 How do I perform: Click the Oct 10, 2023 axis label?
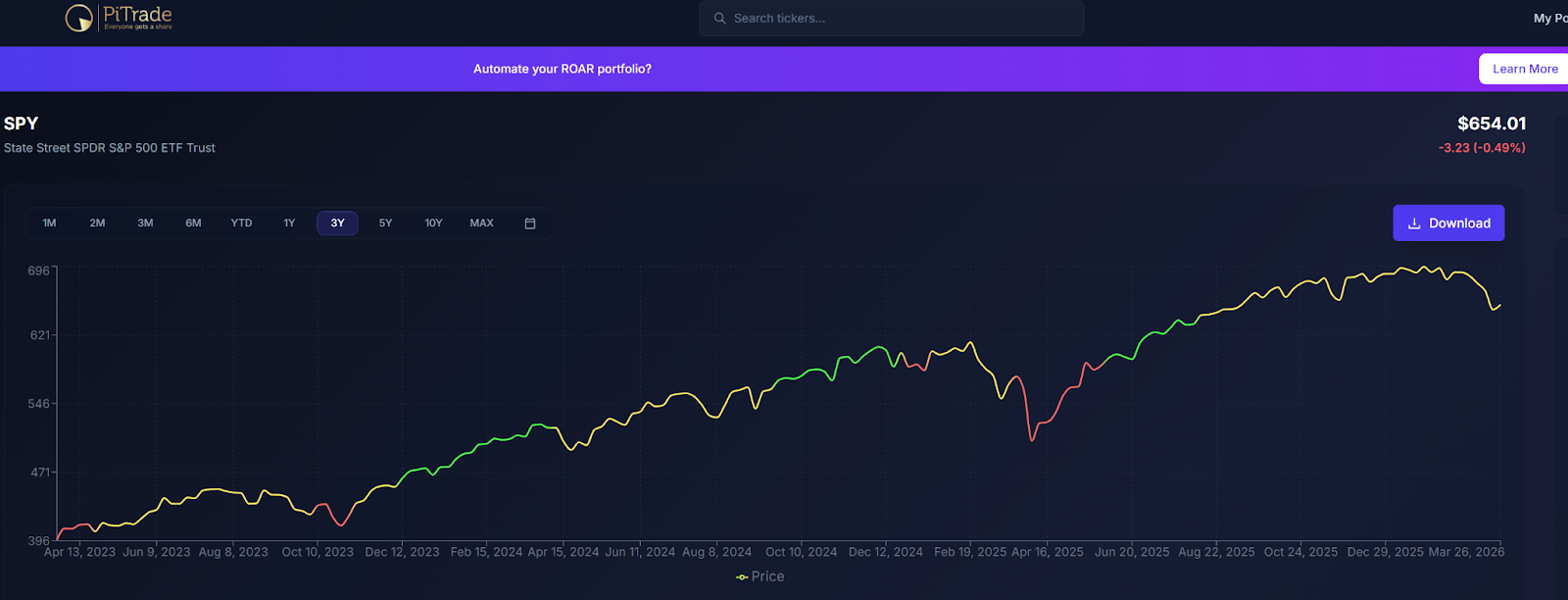318,552
